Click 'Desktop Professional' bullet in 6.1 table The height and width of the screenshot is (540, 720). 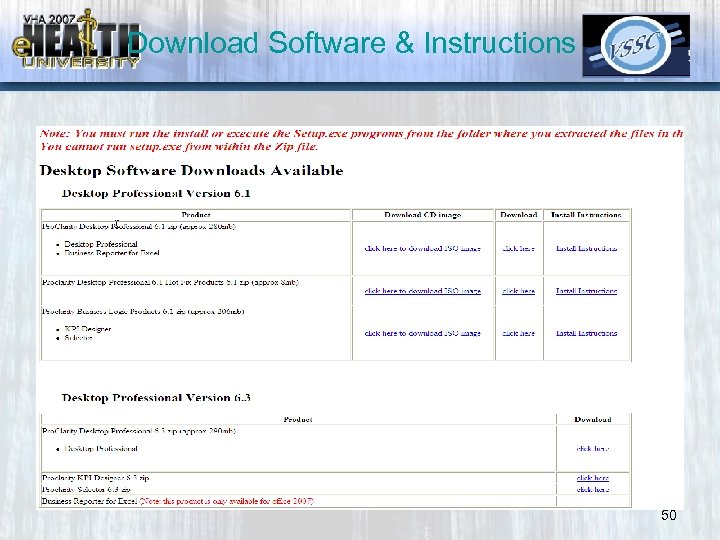pyautogui.click(x=101, y=244)
